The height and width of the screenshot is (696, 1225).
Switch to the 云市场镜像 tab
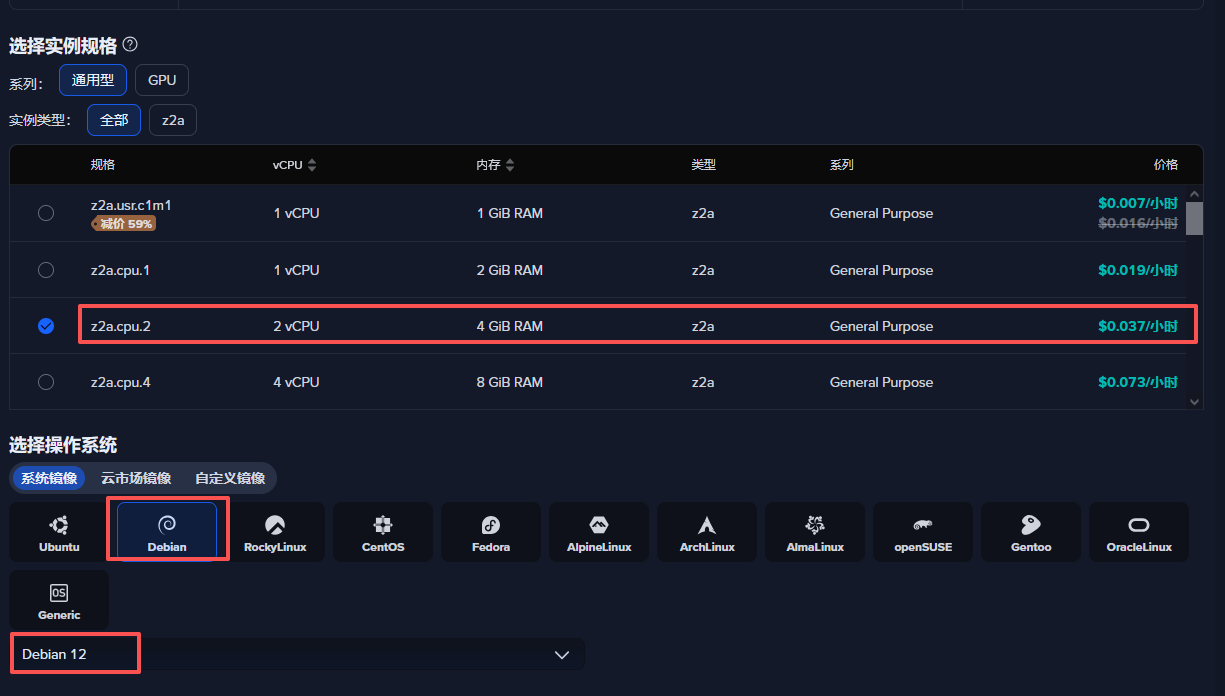[x=136, y=478]
